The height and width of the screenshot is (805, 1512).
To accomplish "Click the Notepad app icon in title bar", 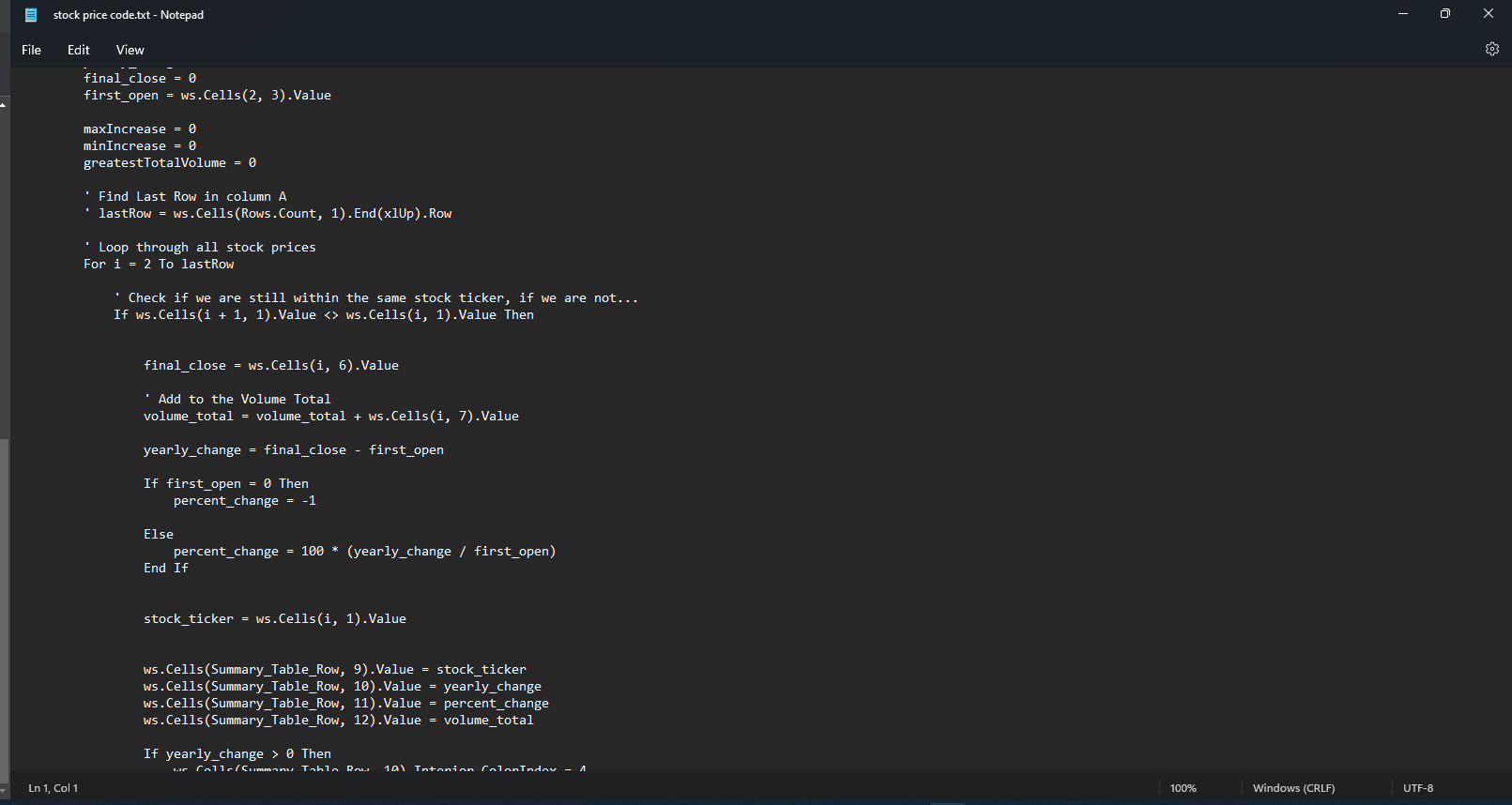I will pyautogui.click(x=31, y=15).
